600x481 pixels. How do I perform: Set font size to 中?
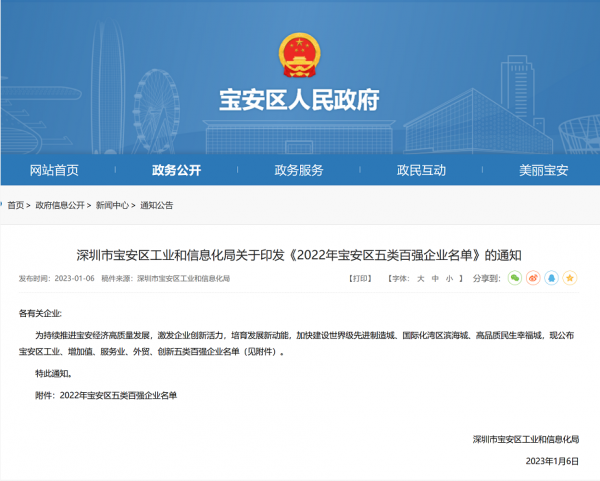click(x=435, y=278)
